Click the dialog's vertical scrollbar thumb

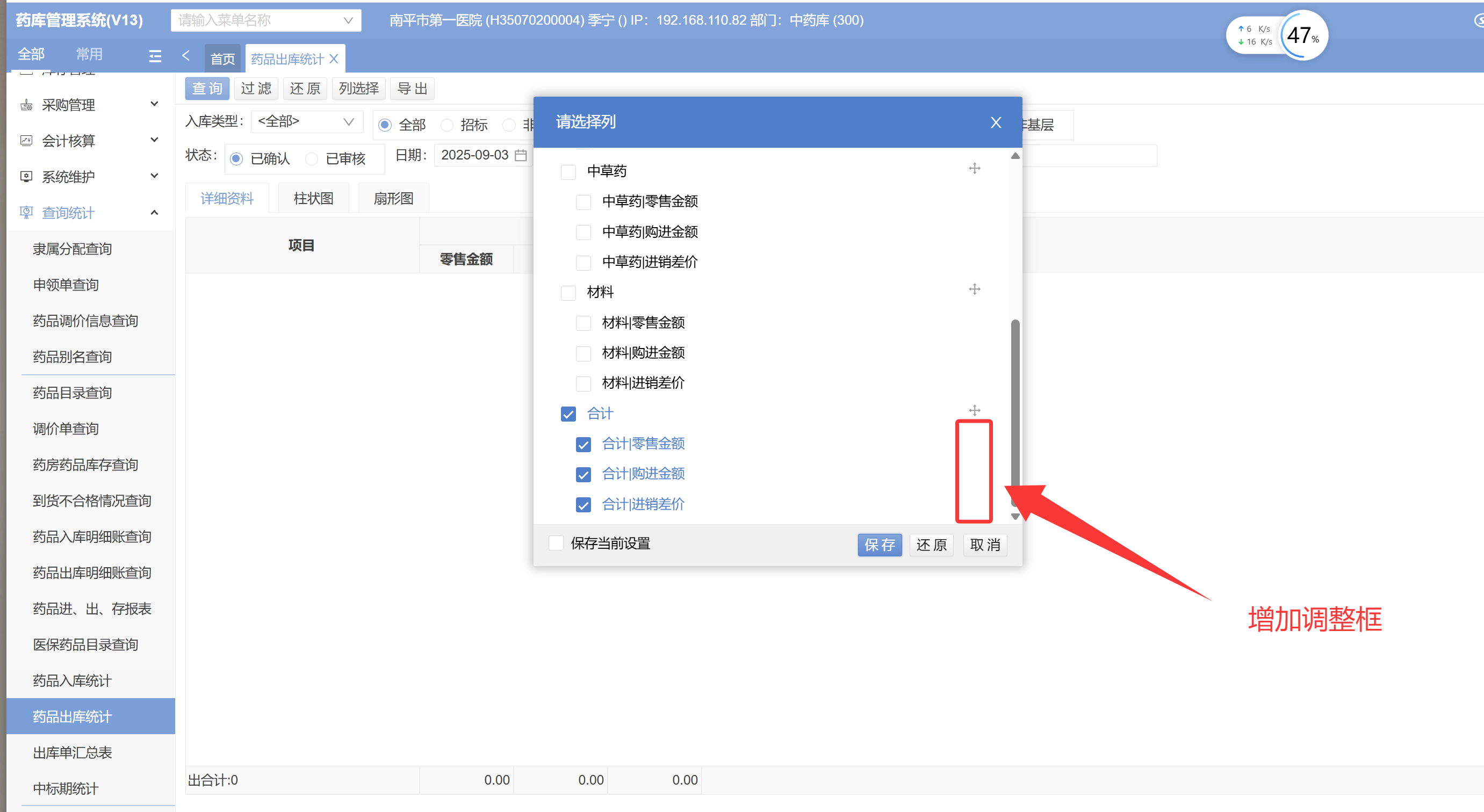pyautogui.click(x=1015, y=403)
